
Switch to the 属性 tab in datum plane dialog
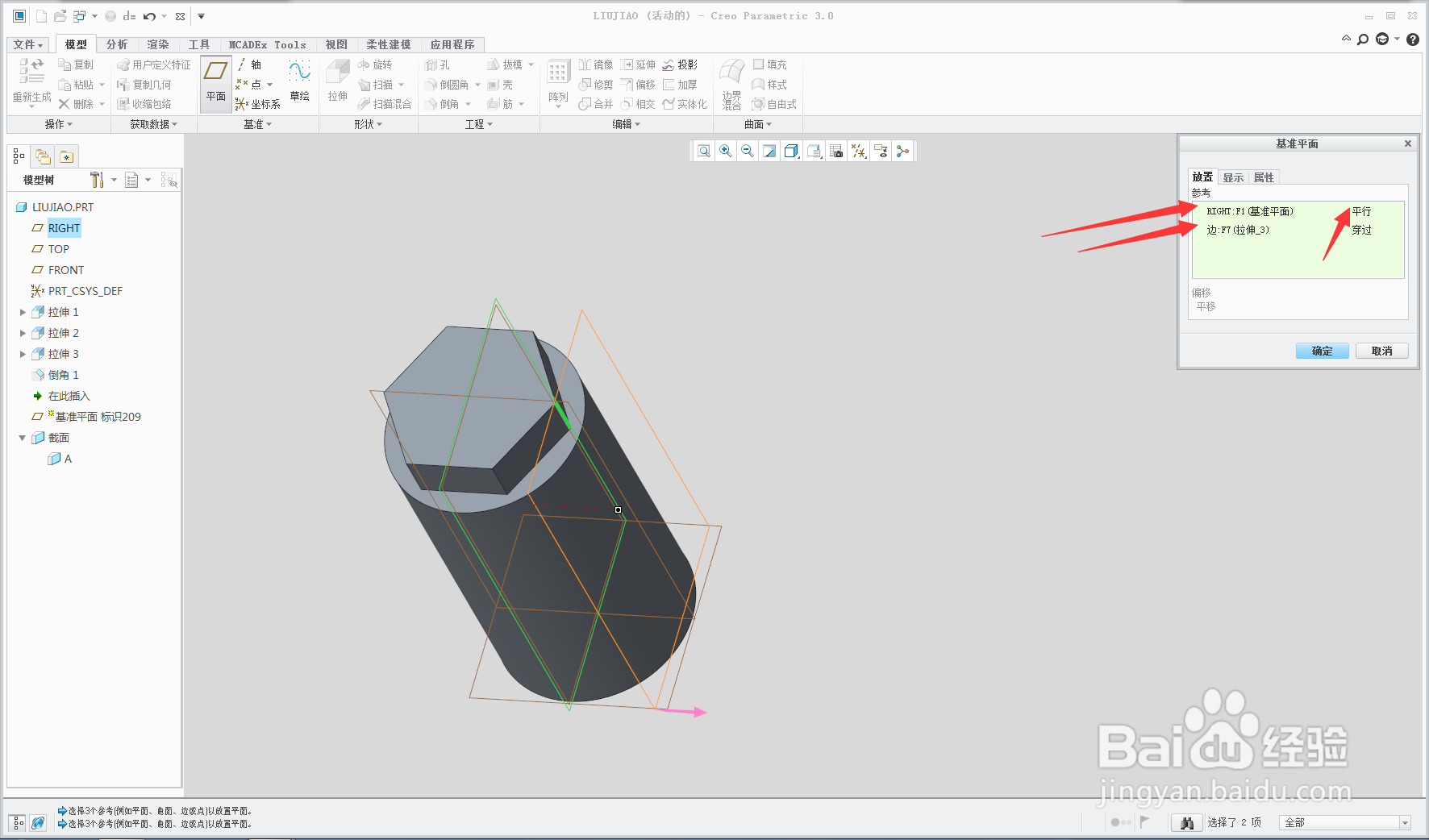1264,177
